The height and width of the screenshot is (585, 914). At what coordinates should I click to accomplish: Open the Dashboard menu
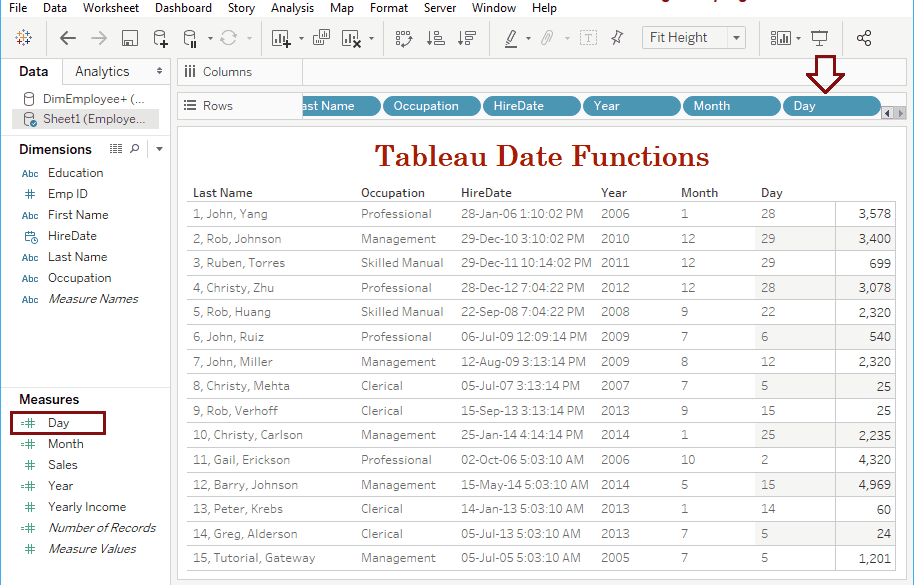coord(183,8)
